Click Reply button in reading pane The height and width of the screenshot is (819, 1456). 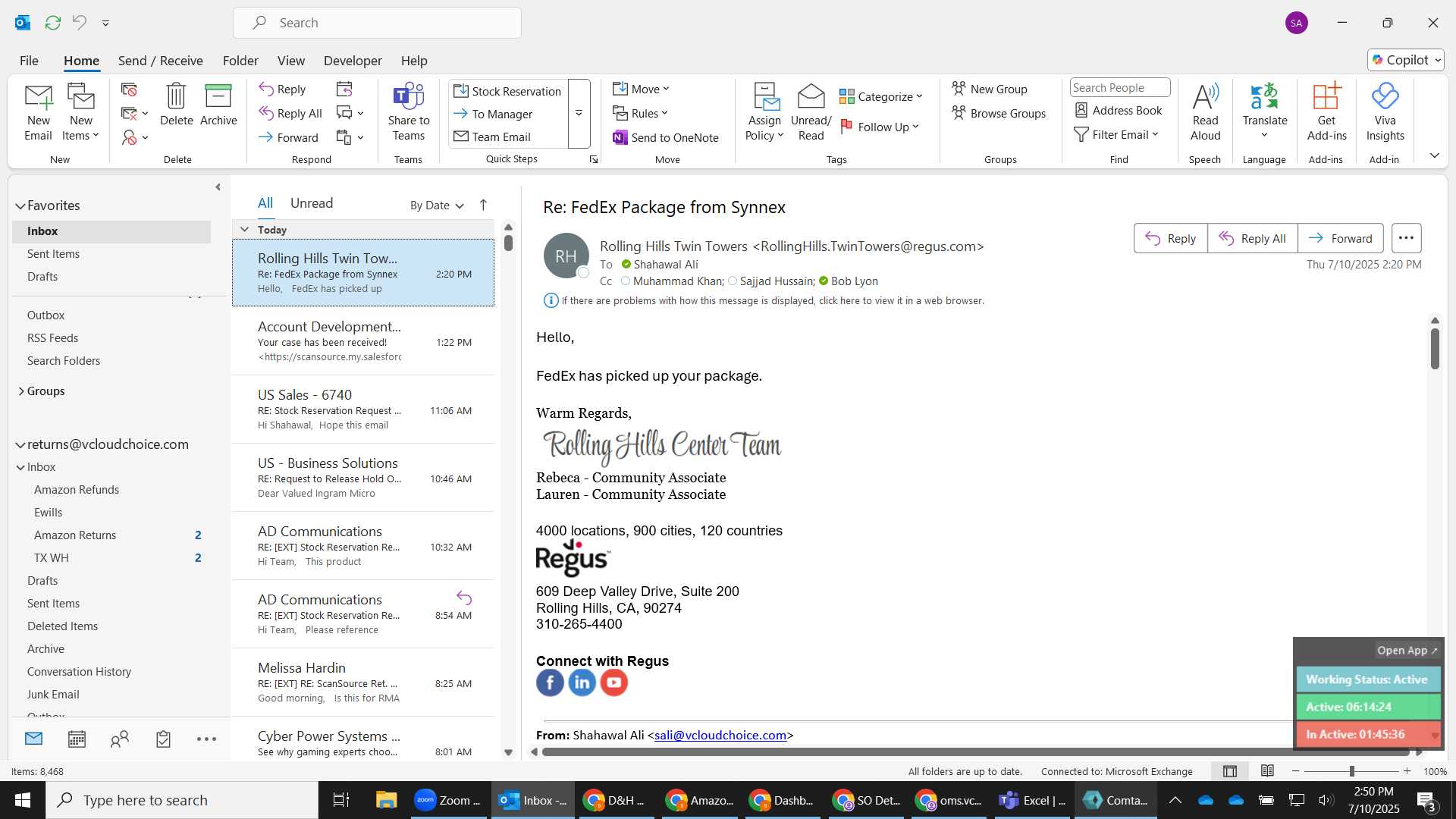click(x=1170, y=238)
